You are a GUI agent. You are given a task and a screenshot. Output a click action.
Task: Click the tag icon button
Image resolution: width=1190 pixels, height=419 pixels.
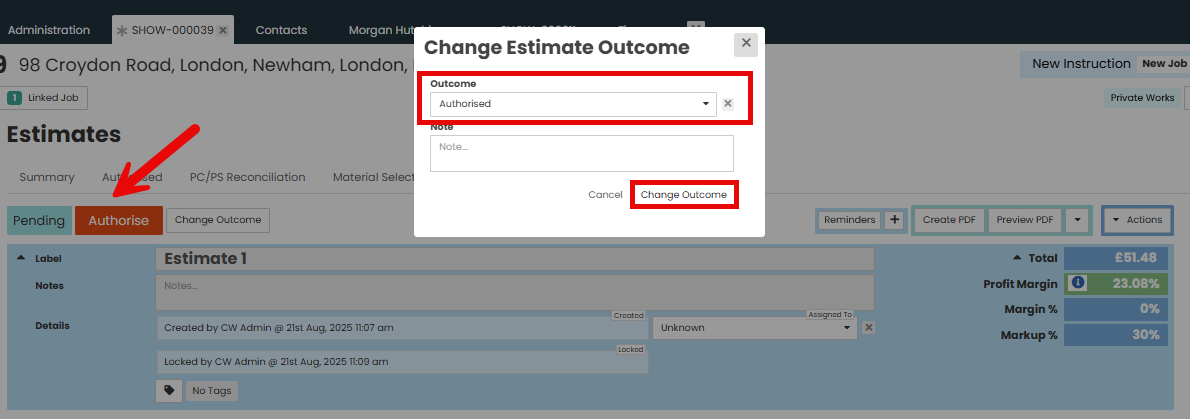[168, 391]
